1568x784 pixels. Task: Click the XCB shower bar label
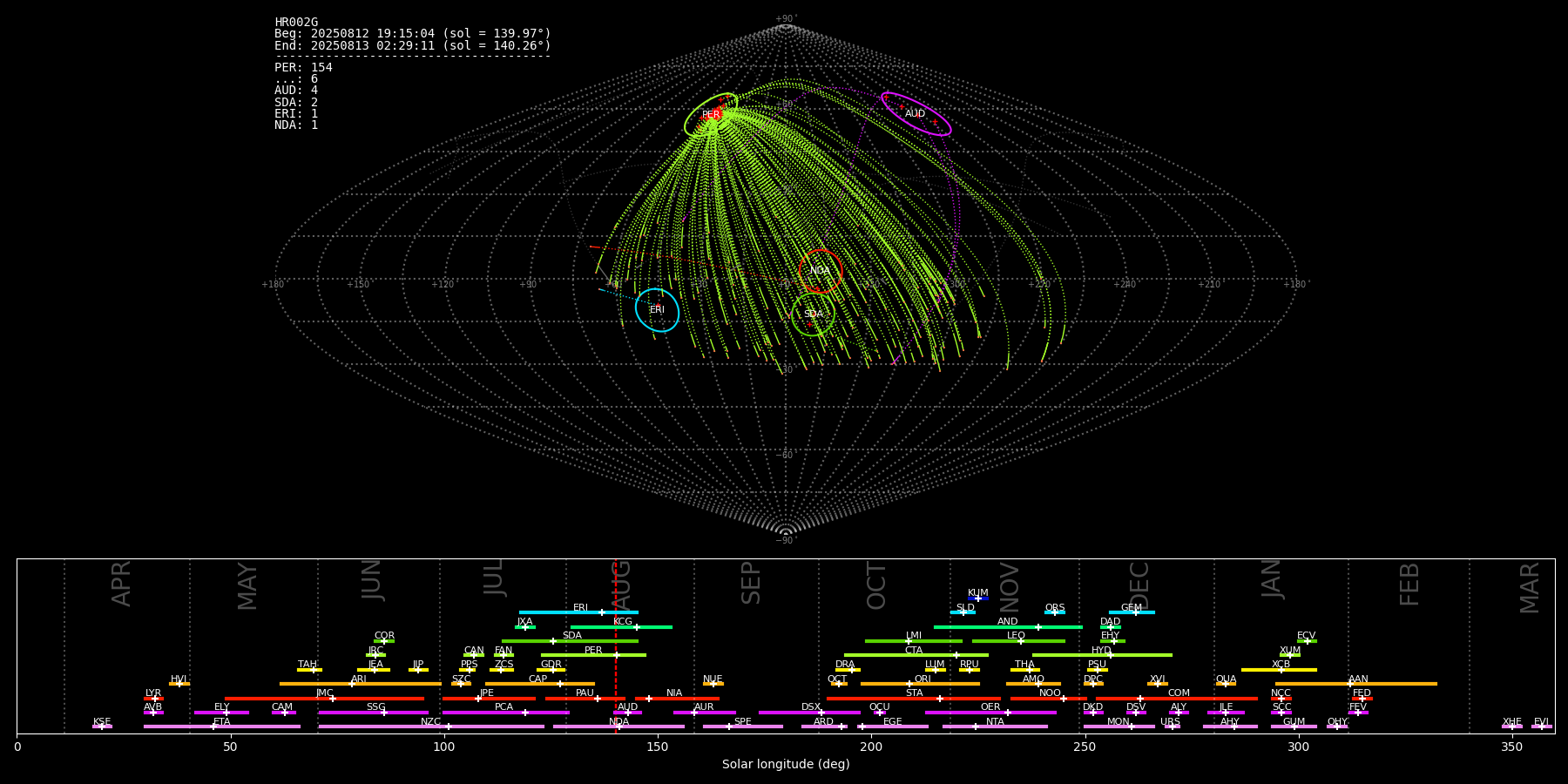(x=1281, y=665)
